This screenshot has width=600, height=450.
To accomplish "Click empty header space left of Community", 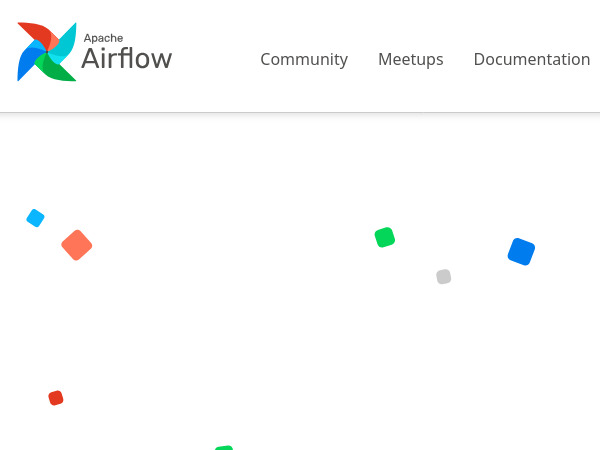I will click(x=215, y=59).
